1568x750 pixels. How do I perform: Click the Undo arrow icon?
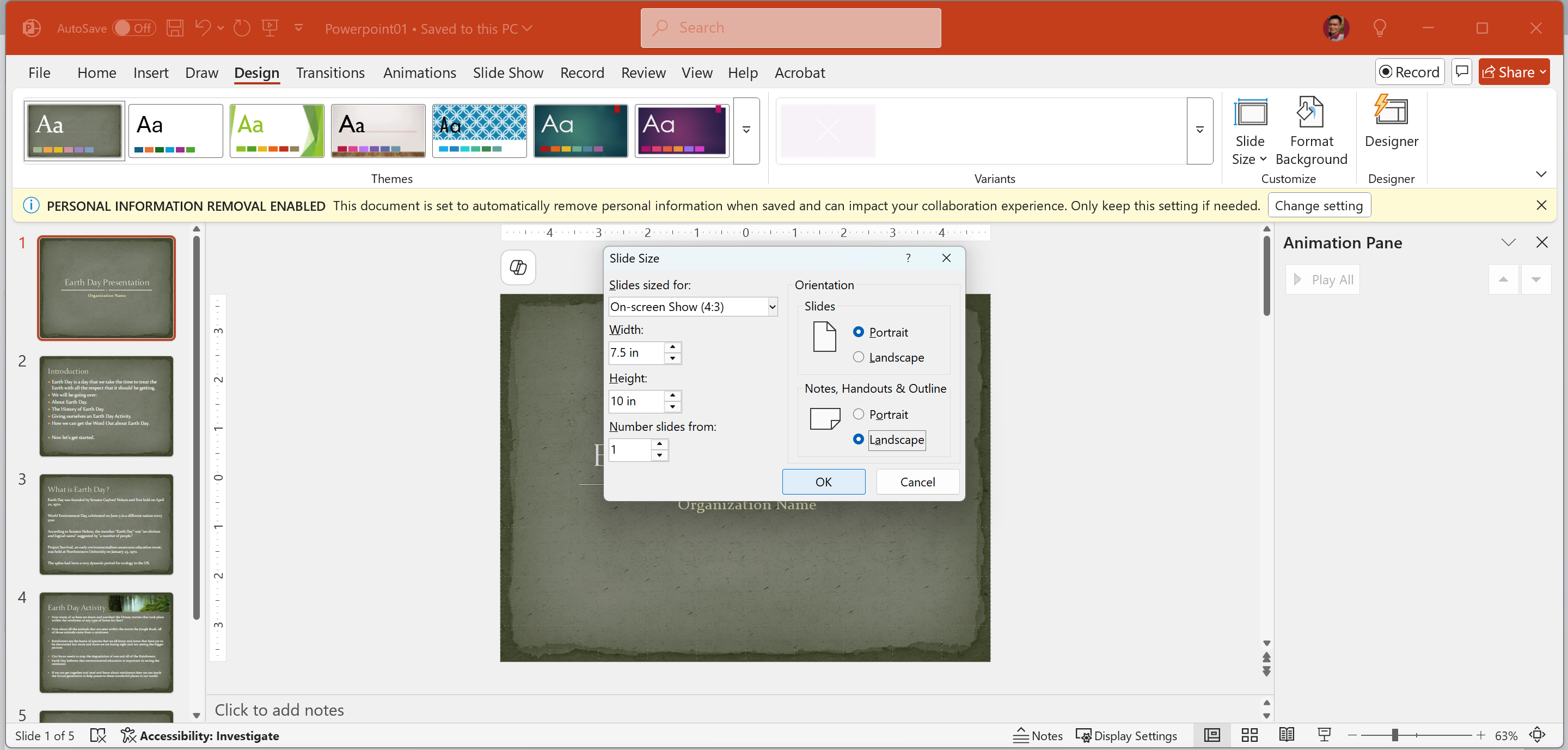tap(203, 28)
